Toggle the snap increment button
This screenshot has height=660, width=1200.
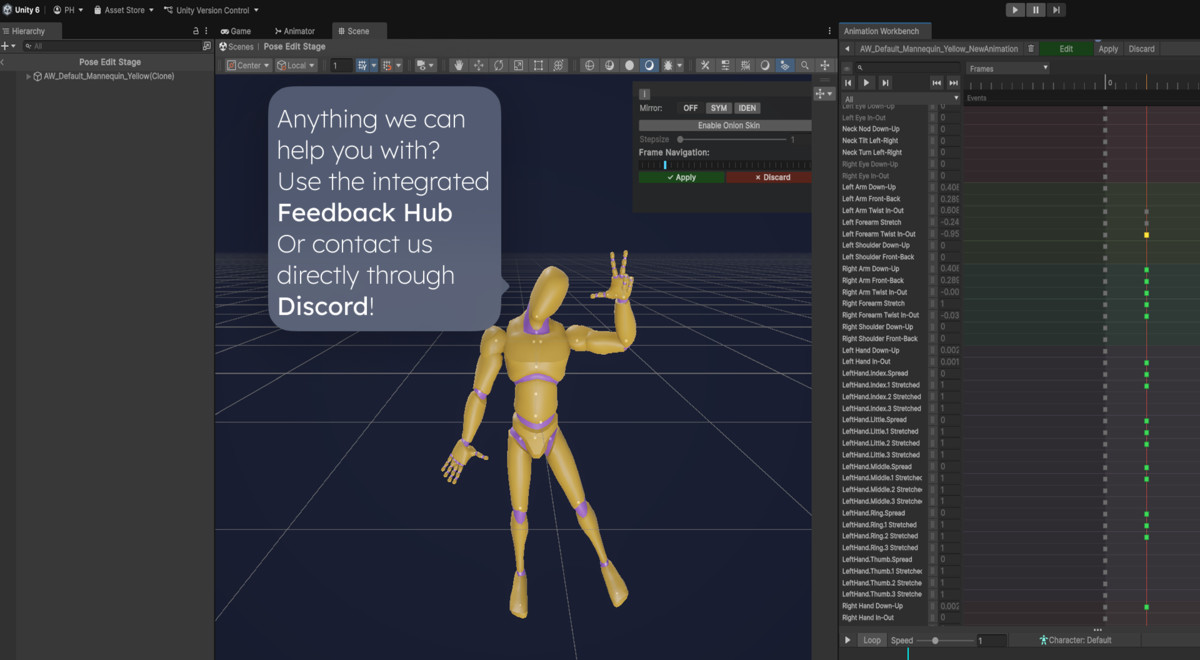coord(387,65)
